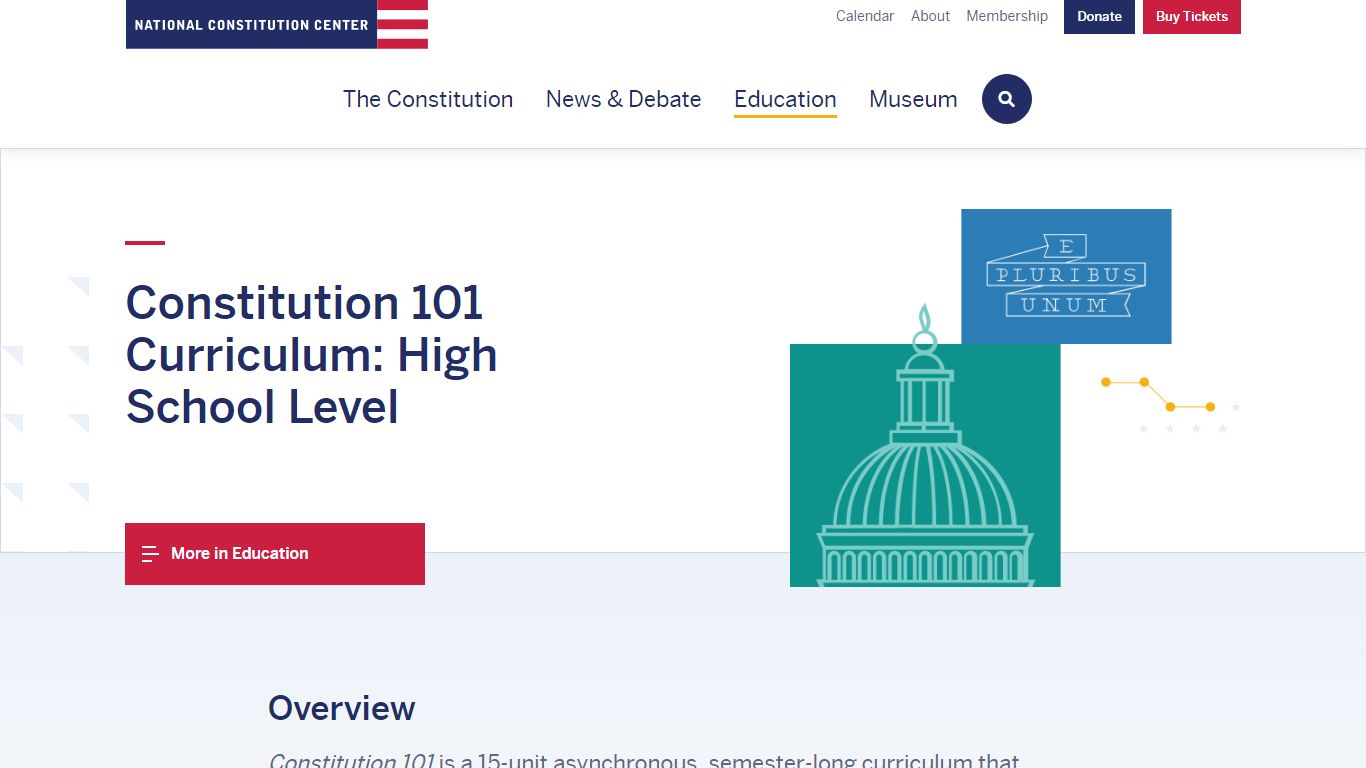Click the Overview heading
Viewport: 1366px width, 768px height.
click(x=341, y=708)
